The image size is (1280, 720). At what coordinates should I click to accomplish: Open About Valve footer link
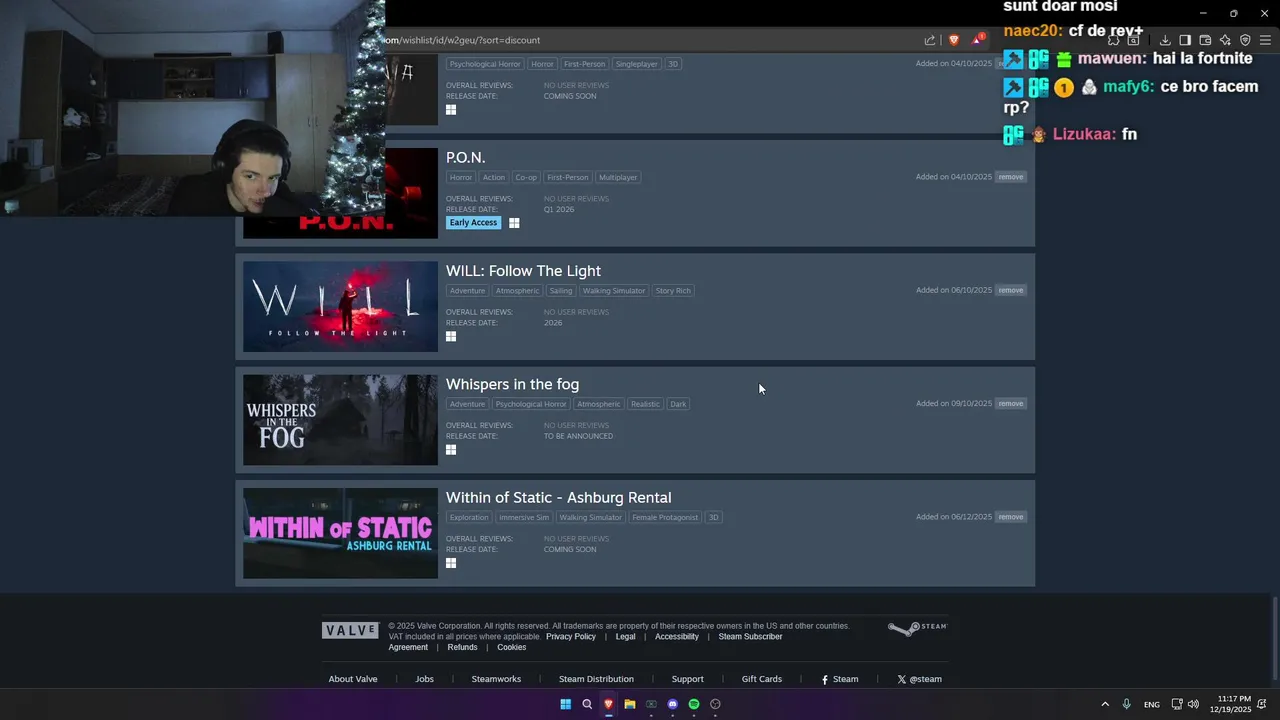pos(353,679)
